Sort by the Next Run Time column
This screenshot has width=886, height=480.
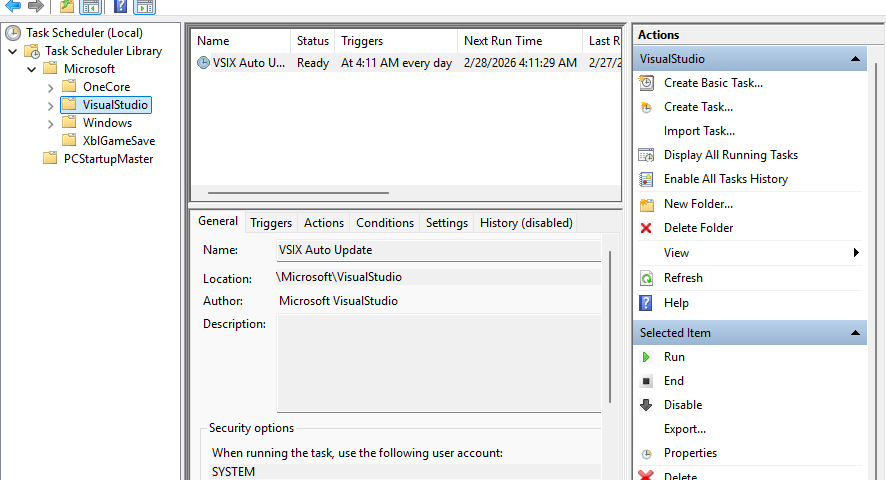(520, 41)
